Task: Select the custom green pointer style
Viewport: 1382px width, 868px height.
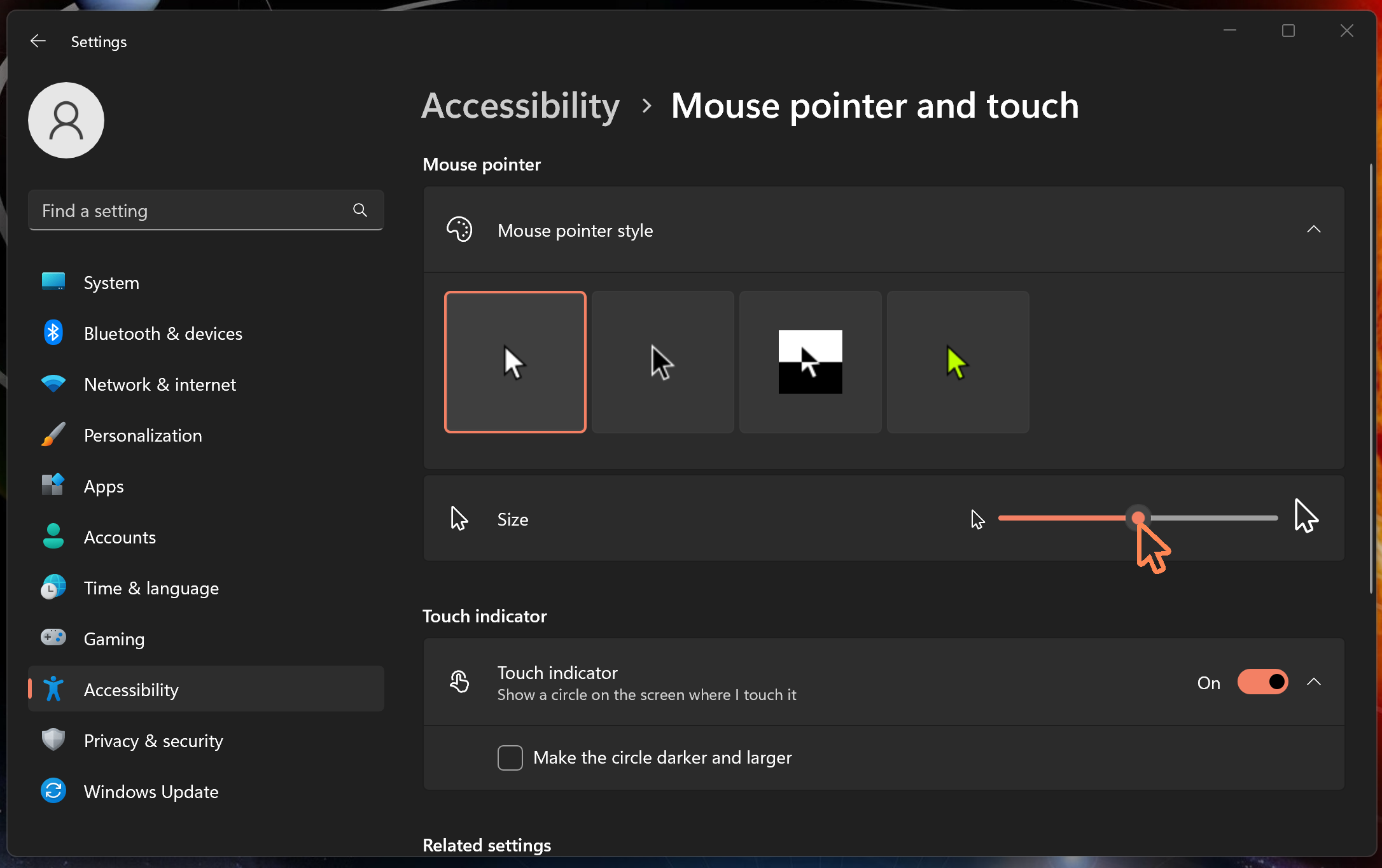Action: [x=957, y=361]
